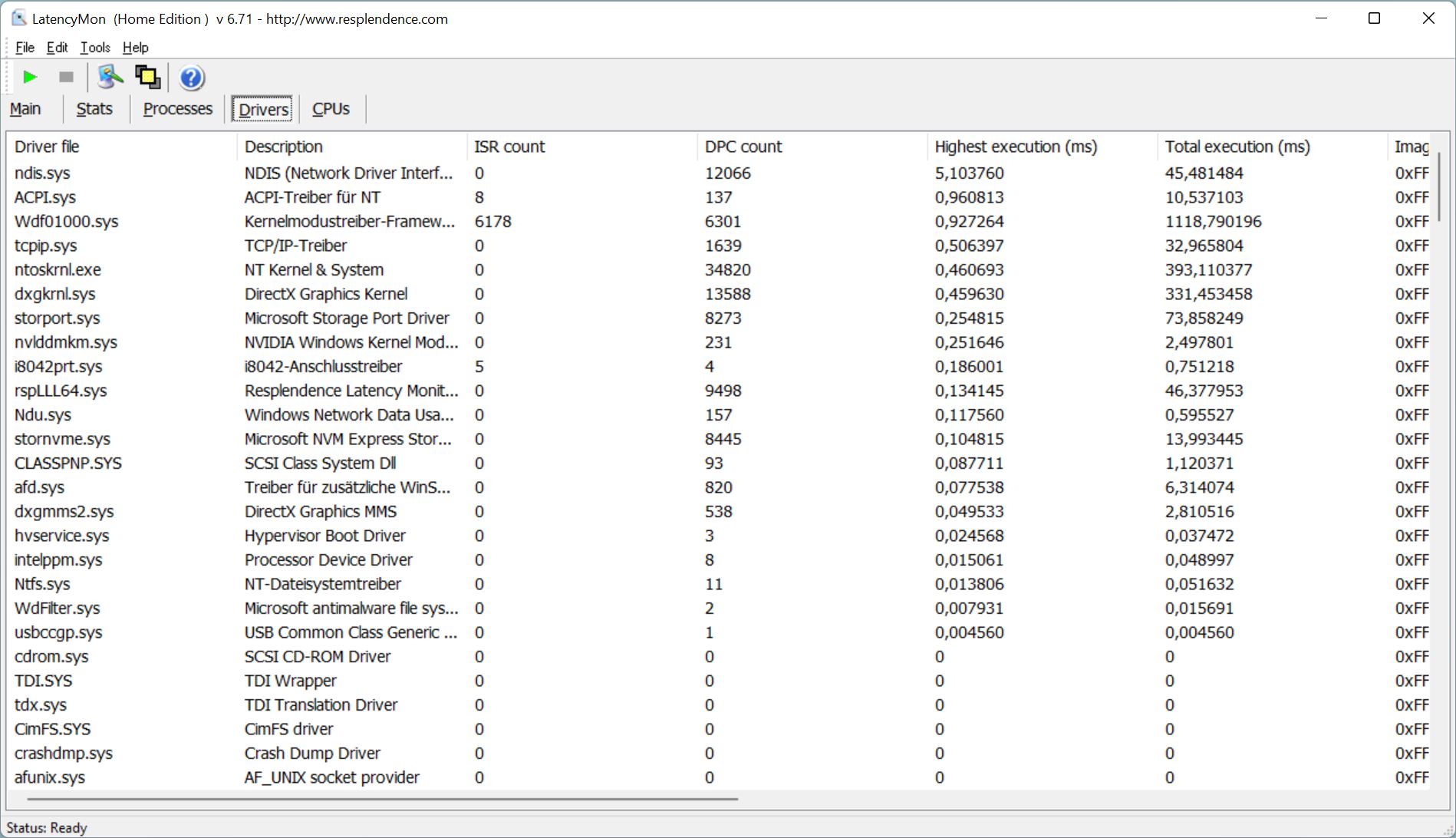Screen dimensions: 1456x838
Task: Select the intelppm.sys driver row
Action: coord(720,560)
